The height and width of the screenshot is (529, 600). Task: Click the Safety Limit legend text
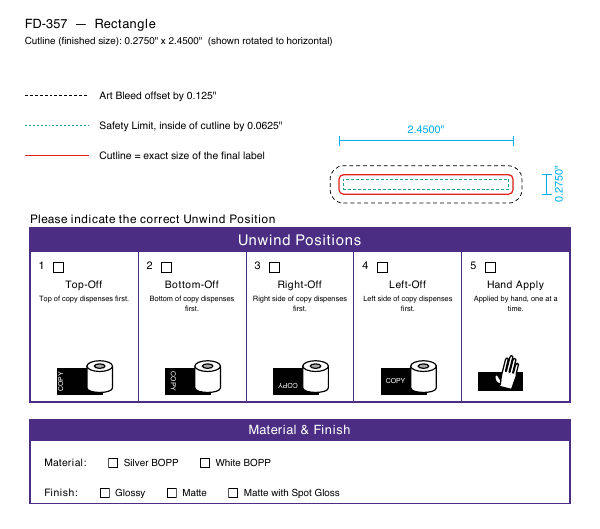191,126
